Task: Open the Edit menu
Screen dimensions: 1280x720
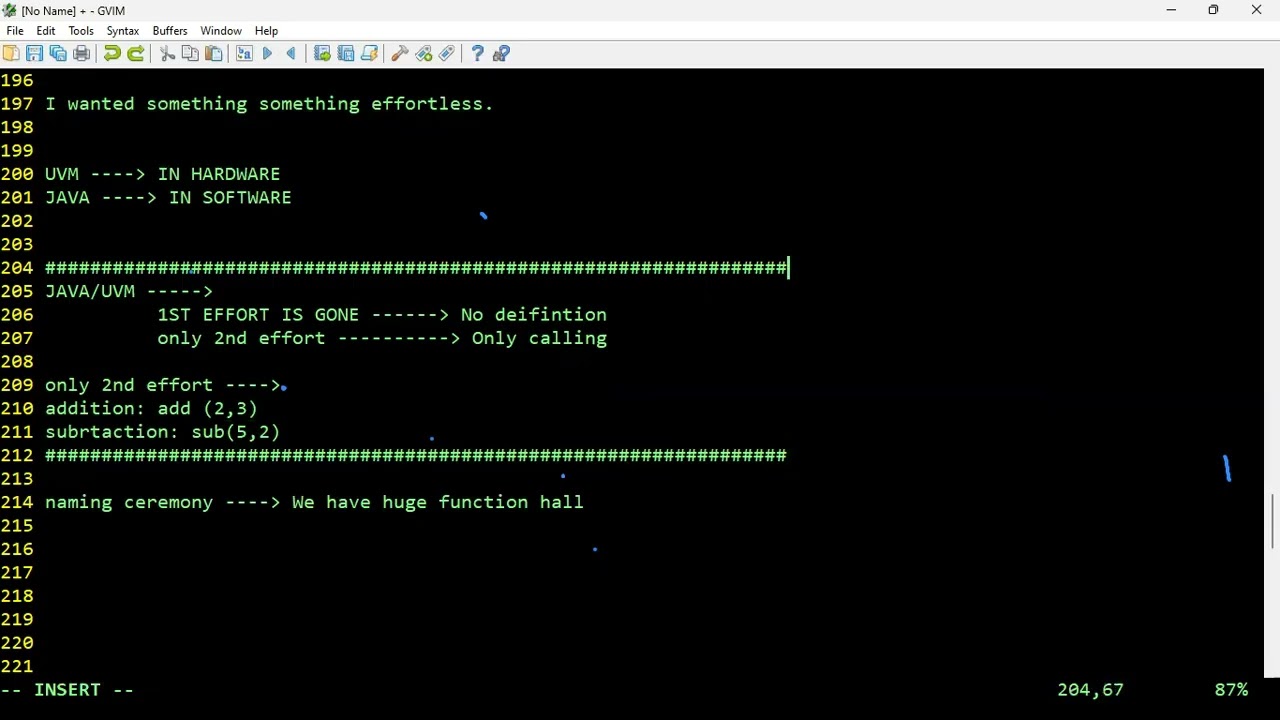Action: coord(46,31)
